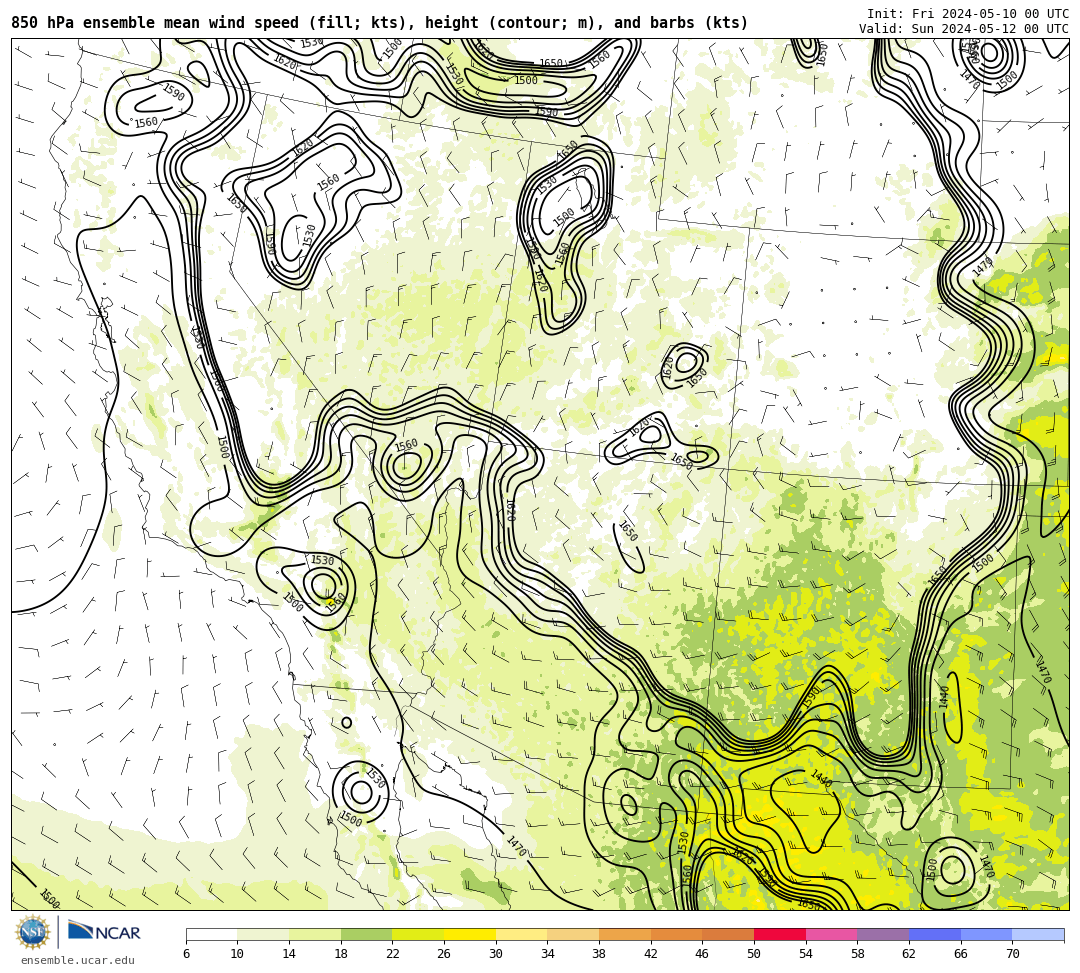Pick the light orange 34–38 kt segment

pyautogui.click(x=573, y=934)
